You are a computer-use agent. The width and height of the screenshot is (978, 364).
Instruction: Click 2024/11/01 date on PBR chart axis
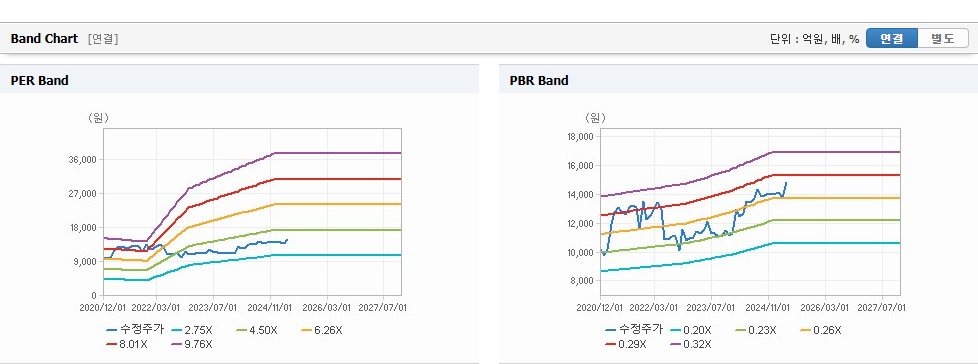(x=769, y=308)
